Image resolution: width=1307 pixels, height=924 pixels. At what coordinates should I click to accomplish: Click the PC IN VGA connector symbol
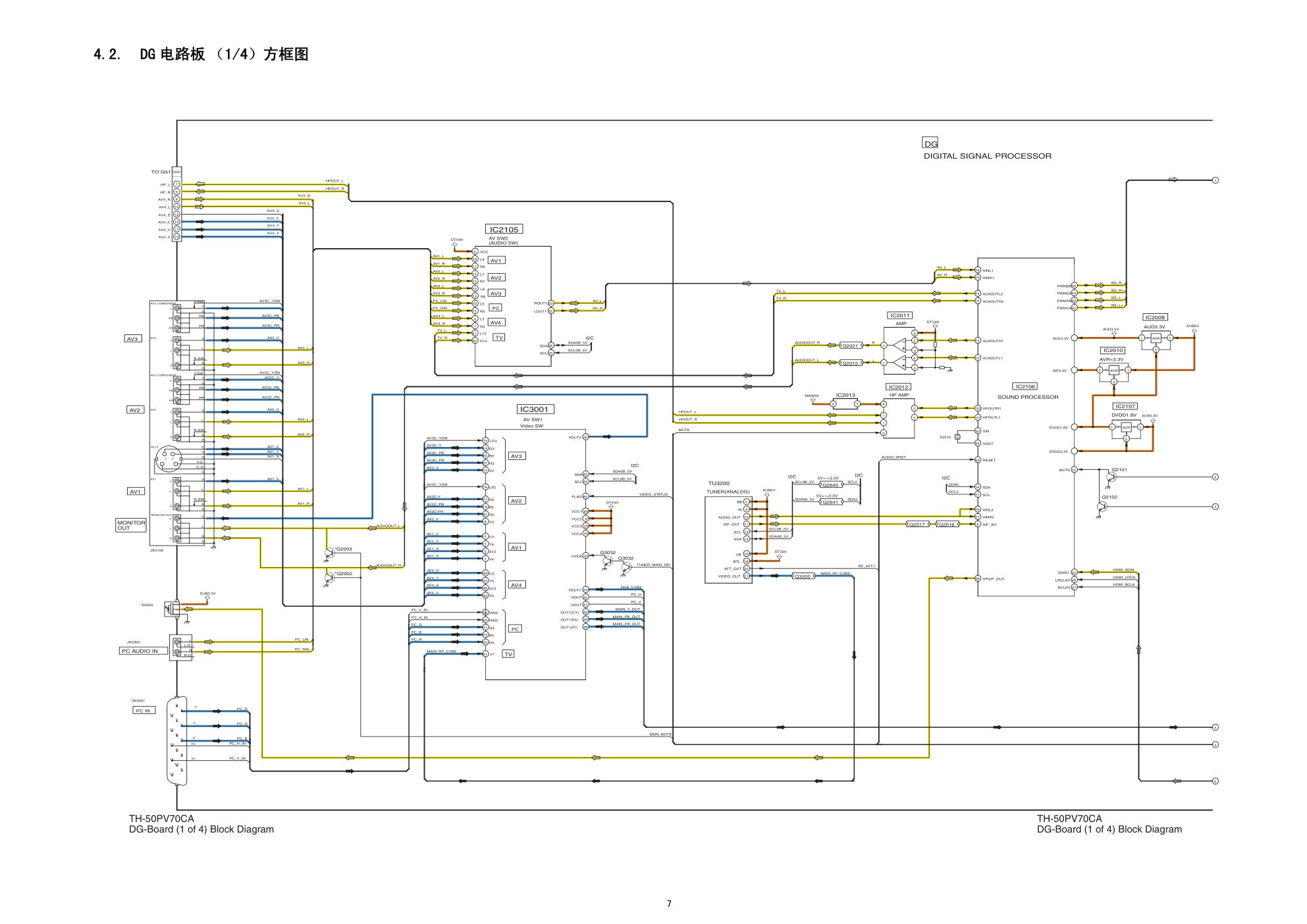click(176, 740)
